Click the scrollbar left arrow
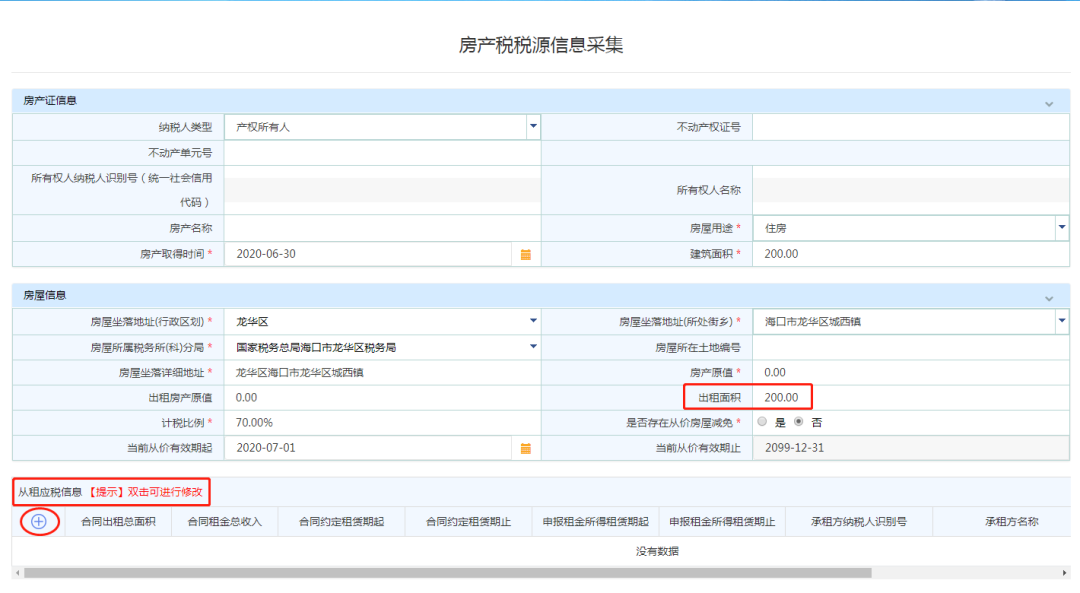The width and height of the screenshot is (1080, 593). pyautogui.click(x=17, y=573)
